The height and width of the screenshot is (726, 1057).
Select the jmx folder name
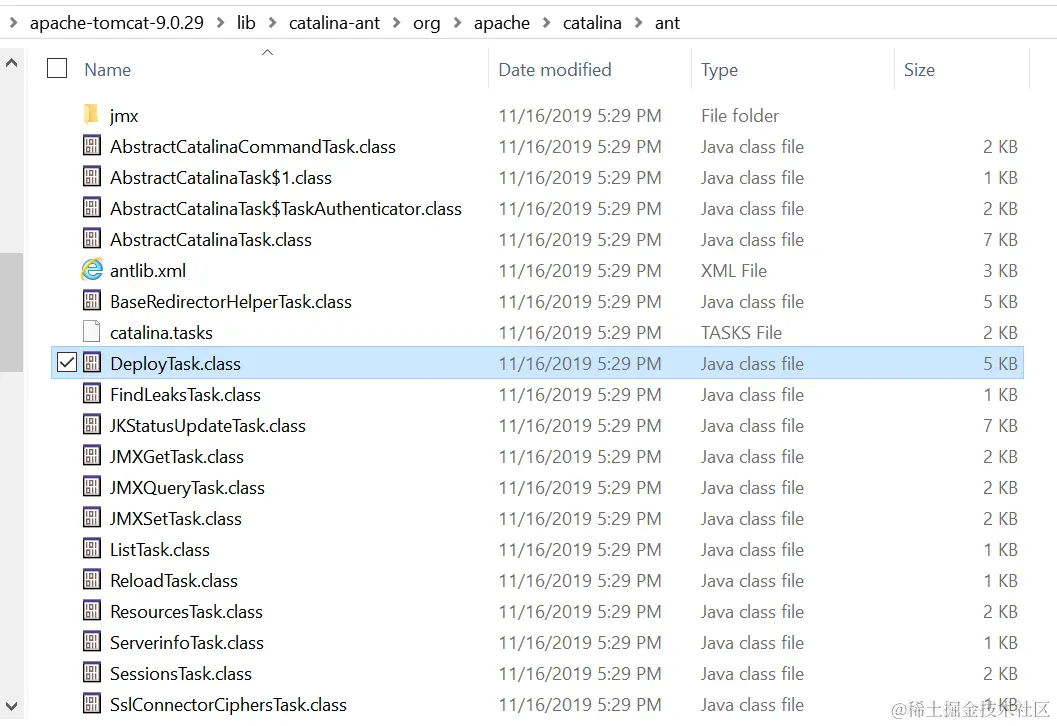[124, 116]
